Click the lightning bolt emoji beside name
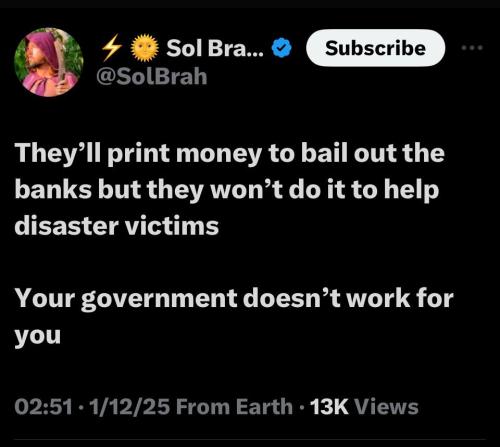Viewport: 500px width, 447px height. coord(112,48)
